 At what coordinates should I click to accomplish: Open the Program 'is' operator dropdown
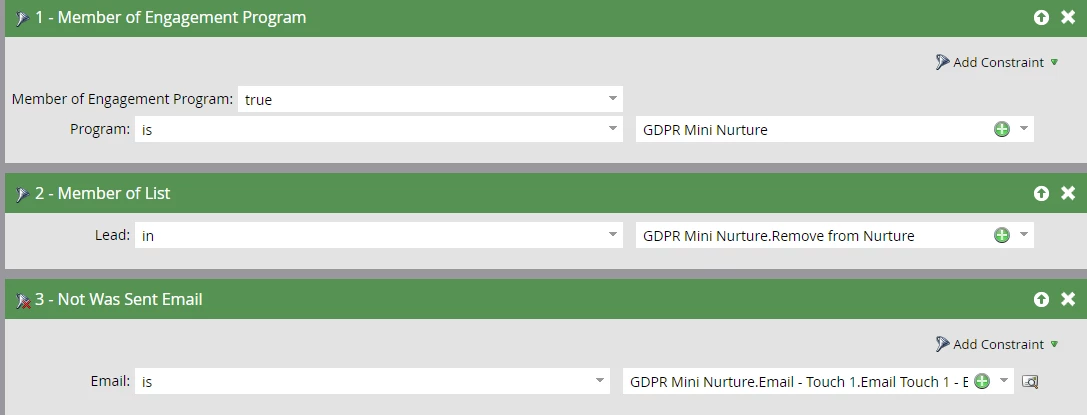(x=612, y=129)
